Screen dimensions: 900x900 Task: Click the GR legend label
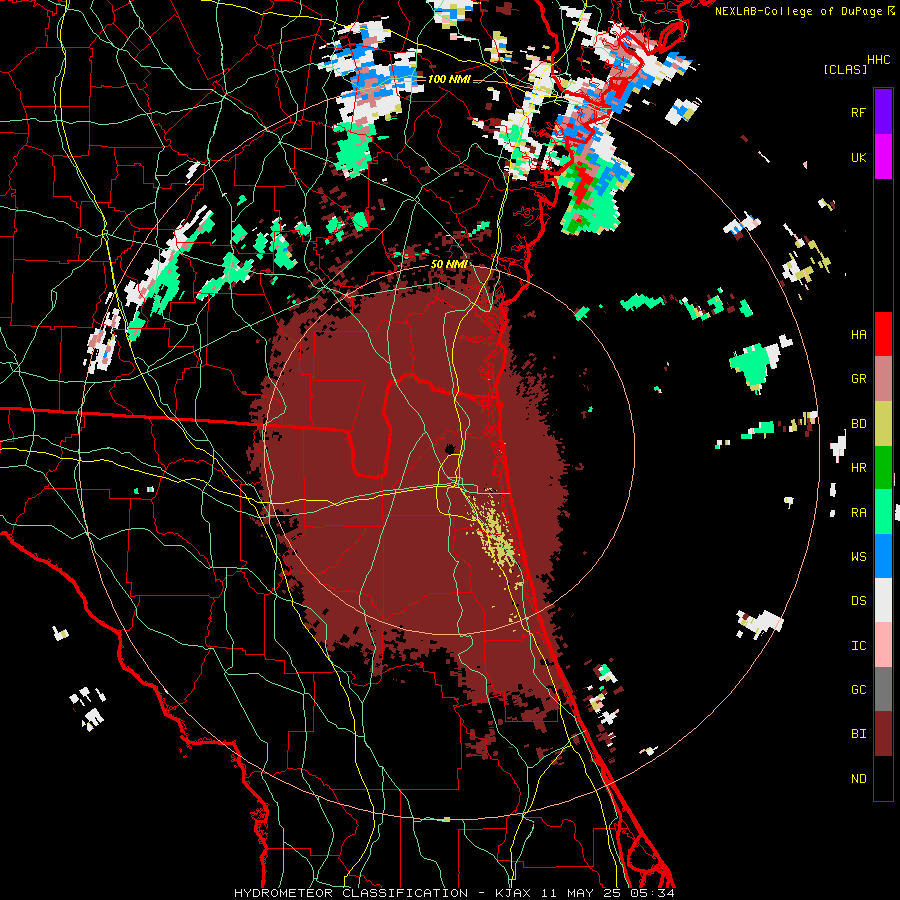point(858,379)
